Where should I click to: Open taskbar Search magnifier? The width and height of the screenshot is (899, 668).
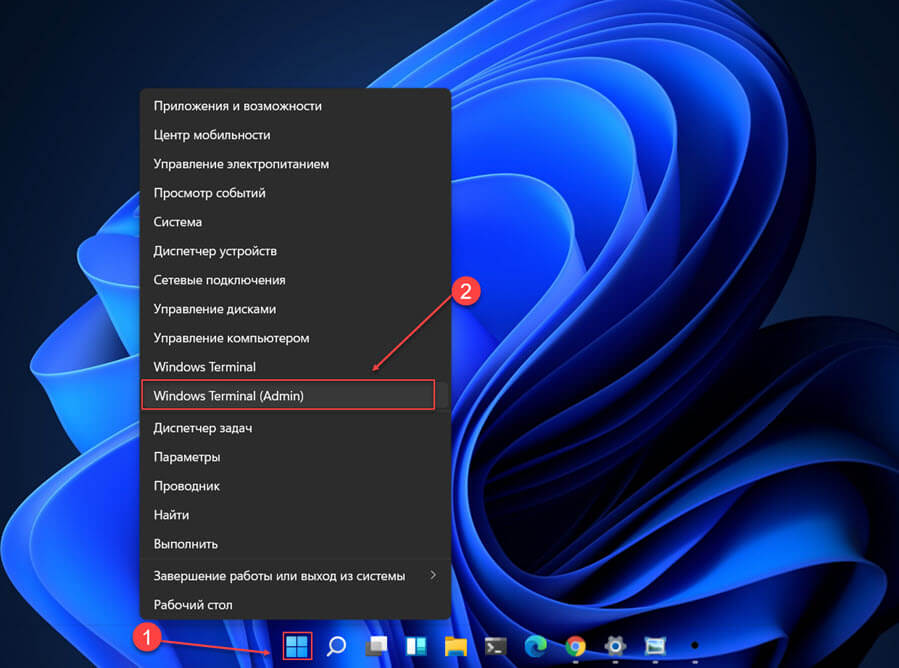click(x=337, y=646)
